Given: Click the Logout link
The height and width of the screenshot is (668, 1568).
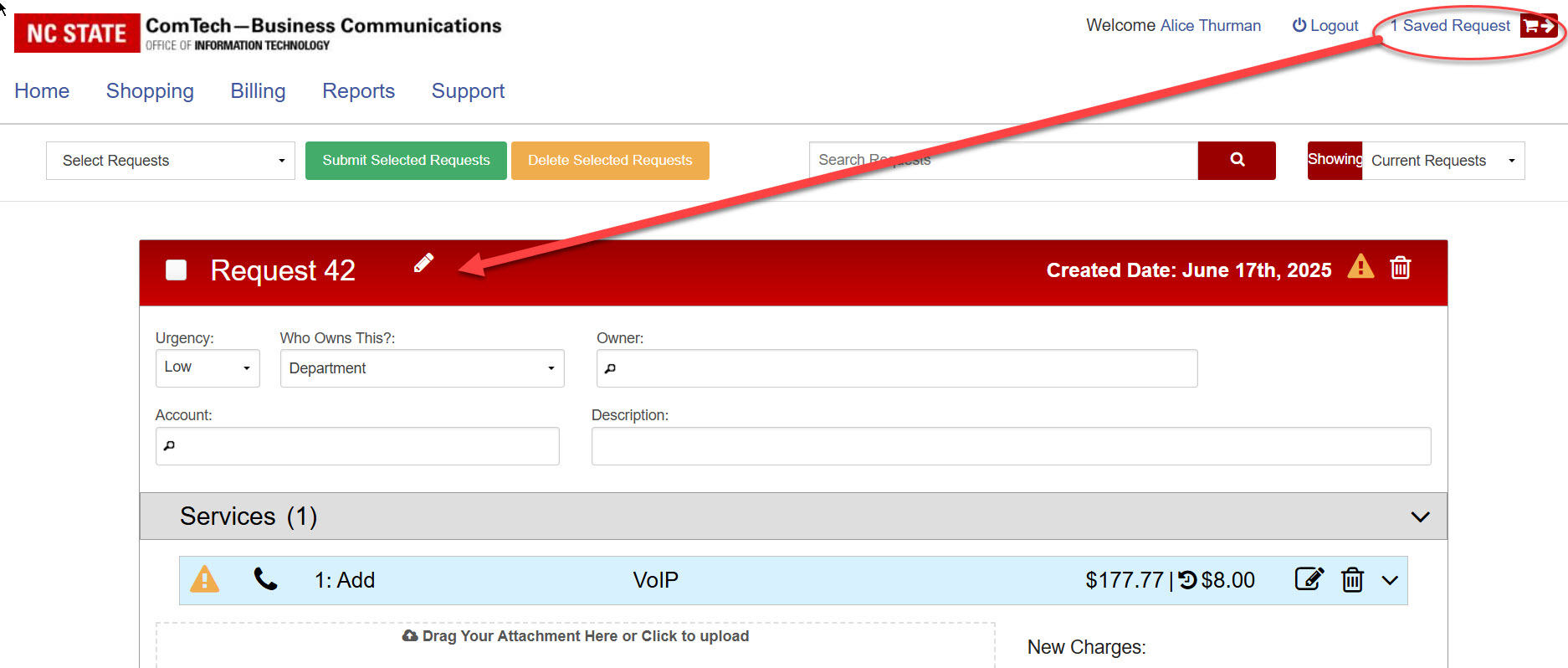Looking at the screenshot, I should (1325, 26).
